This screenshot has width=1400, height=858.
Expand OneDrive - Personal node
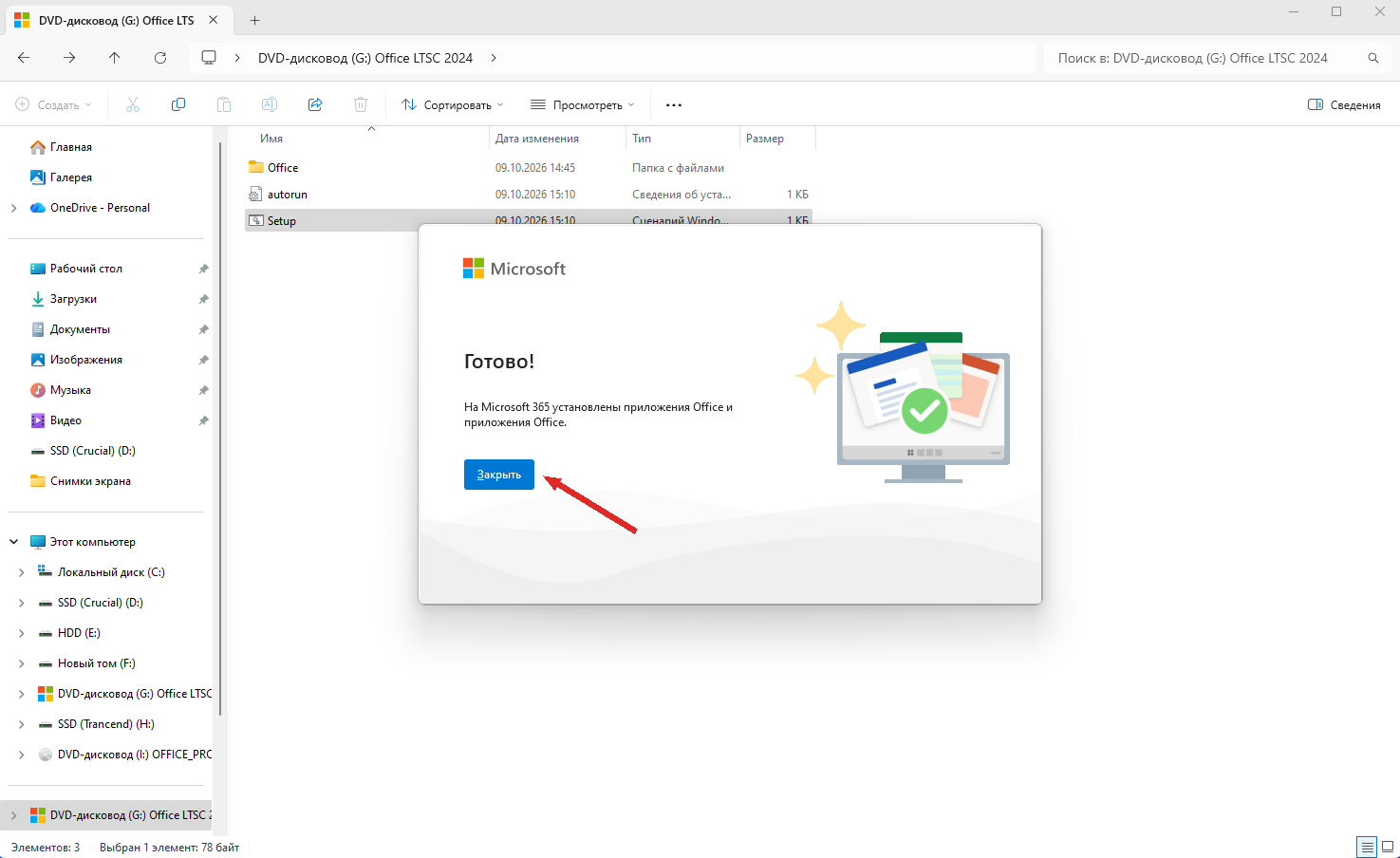tap(13, 208)
